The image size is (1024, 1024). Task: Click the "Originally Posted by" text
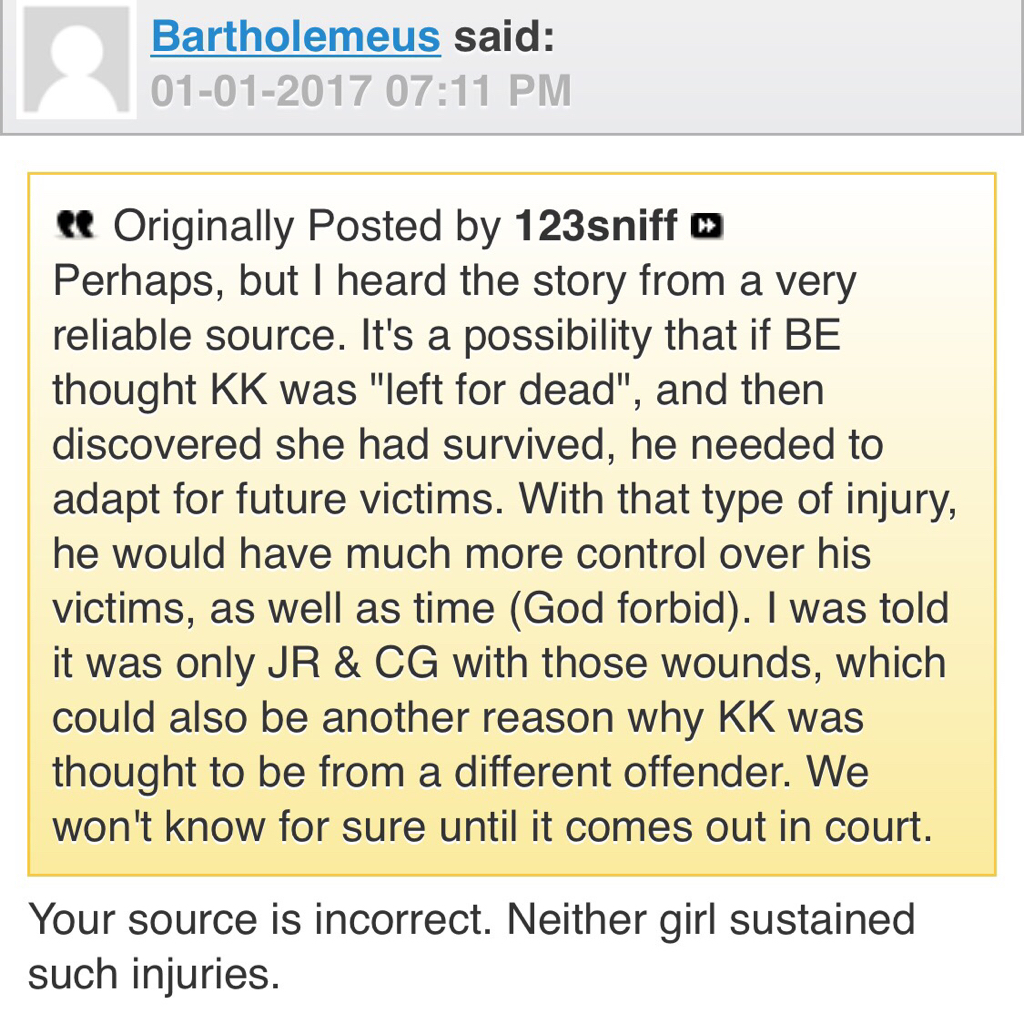pos(306,227)
